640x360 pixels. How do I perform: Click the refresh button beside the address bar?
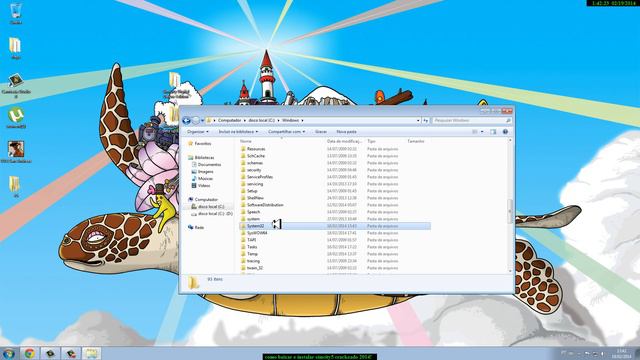(x=426, y=120)
